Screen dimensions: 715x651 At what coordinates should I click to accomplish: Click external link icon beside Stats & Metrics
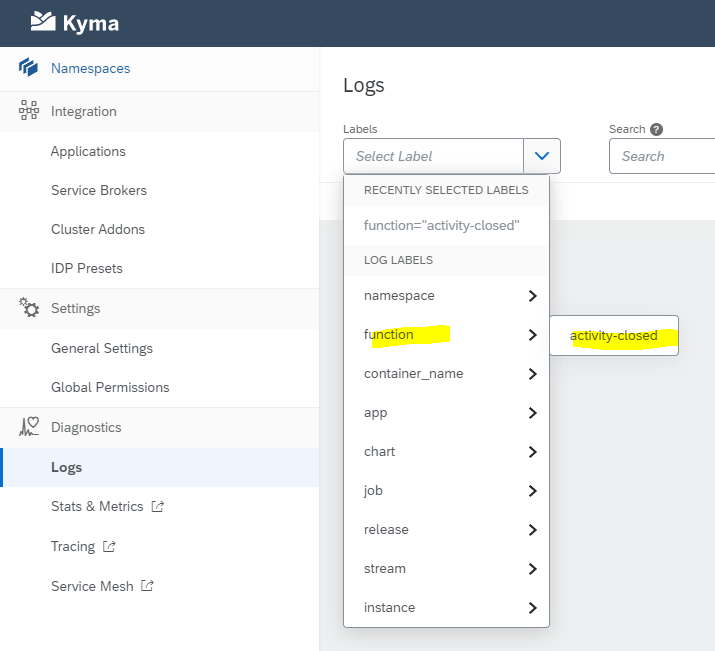point(157,507)
